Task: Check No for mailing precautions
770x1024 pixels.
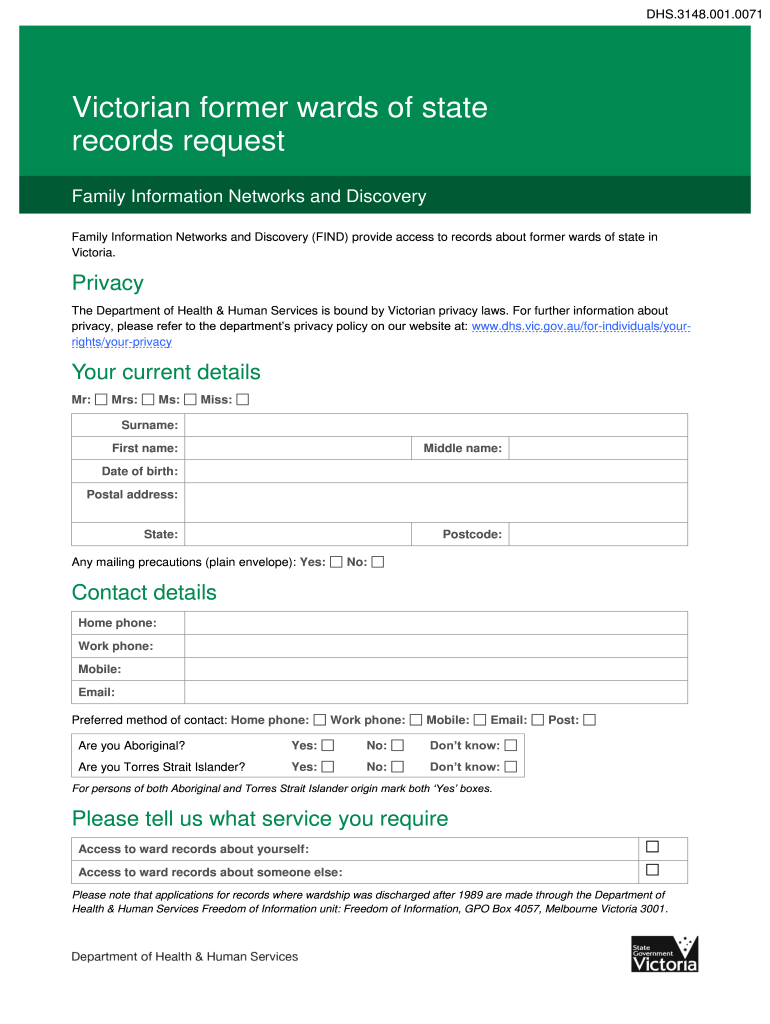Action: (377, 562)
